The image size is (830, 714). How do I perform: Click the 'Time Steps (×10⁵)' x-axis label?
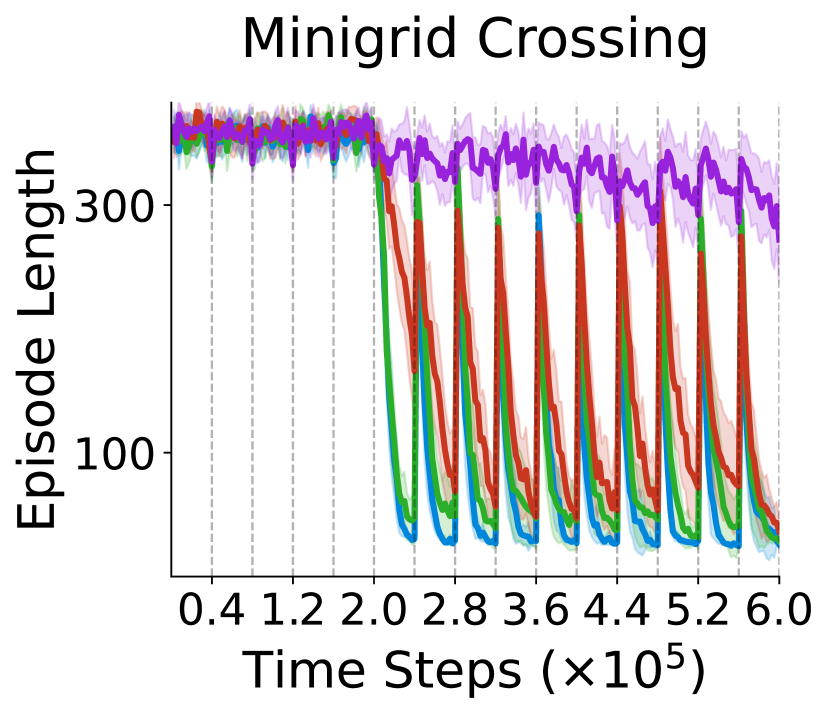(x=474, y=667)
